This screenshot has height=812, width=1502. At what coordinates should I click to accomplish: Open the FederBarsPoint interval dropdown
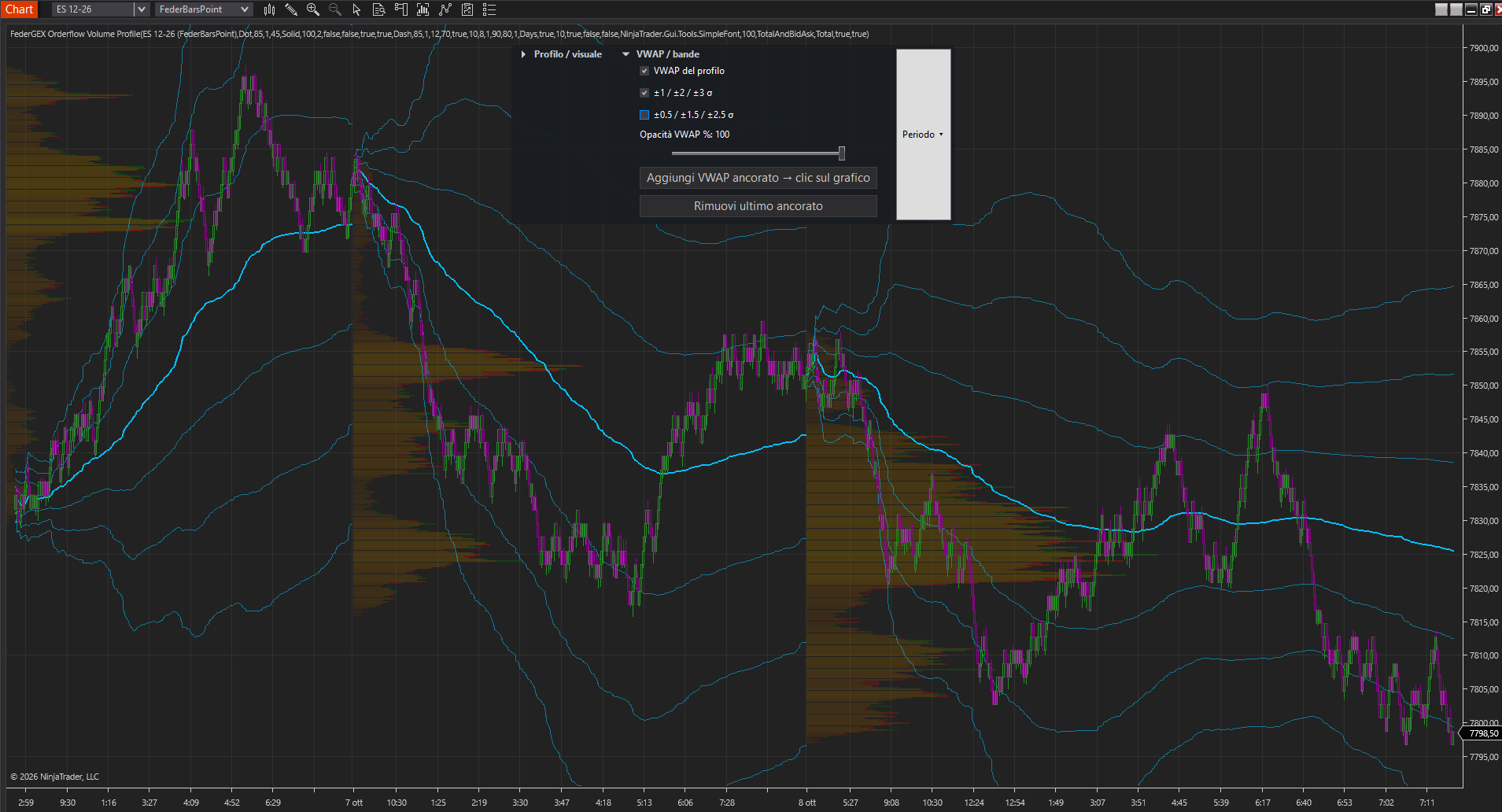(x=203, y=9)
